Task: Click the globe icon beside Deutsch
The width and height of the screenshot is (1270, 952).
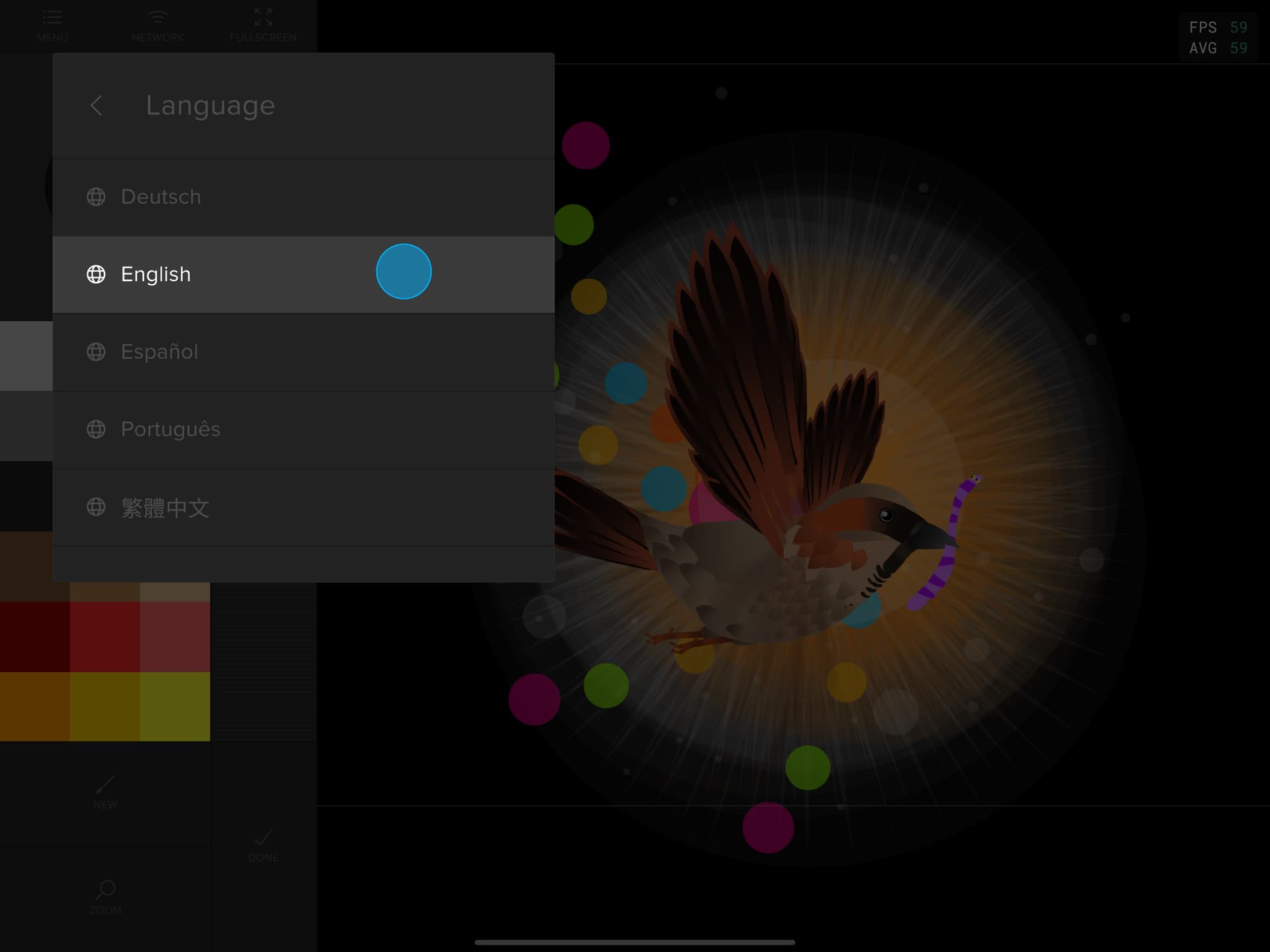Action: click(96, 197)
